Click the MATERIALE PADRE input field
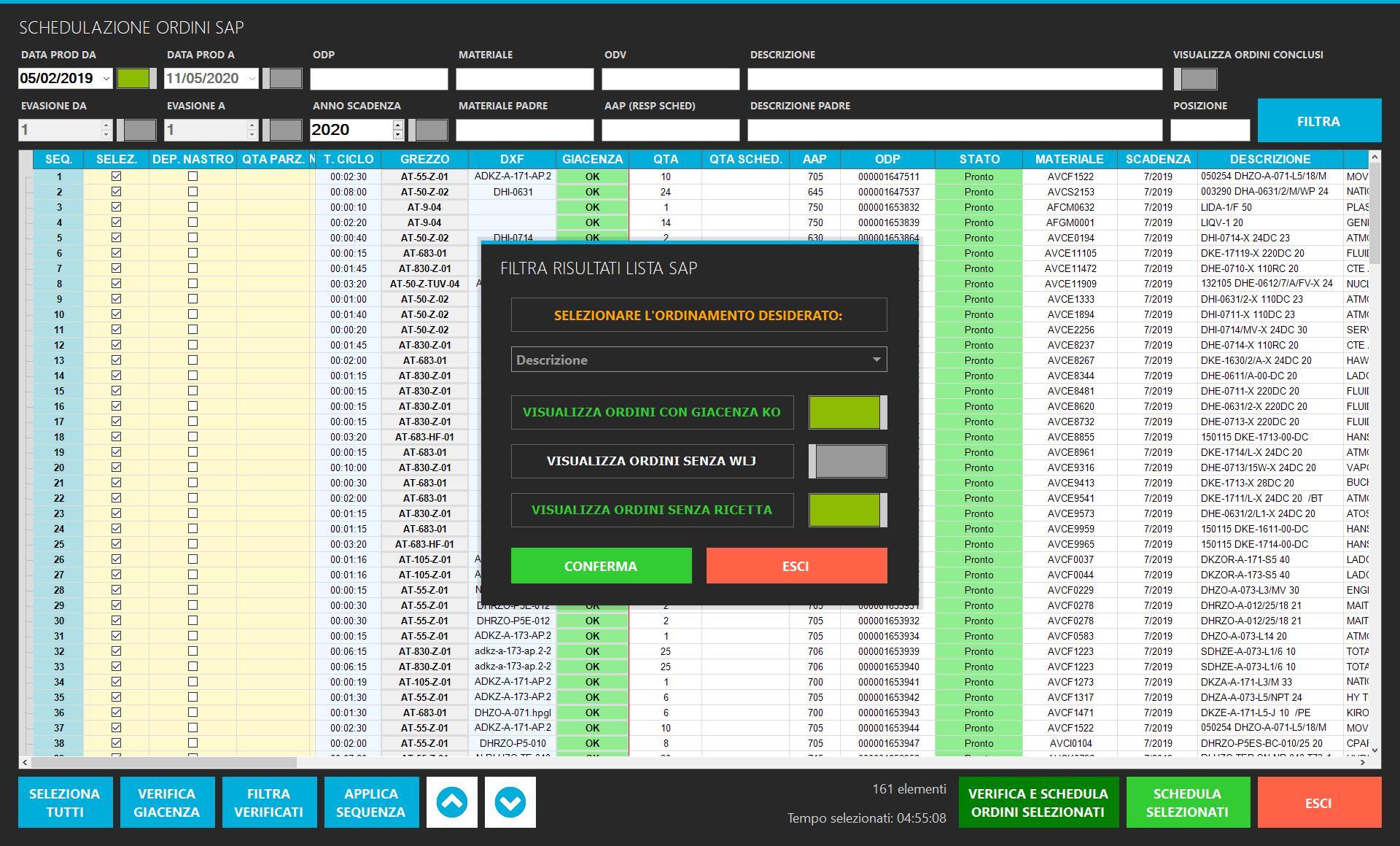Viewport: 1400px width, 846px height. coord(525,130)
